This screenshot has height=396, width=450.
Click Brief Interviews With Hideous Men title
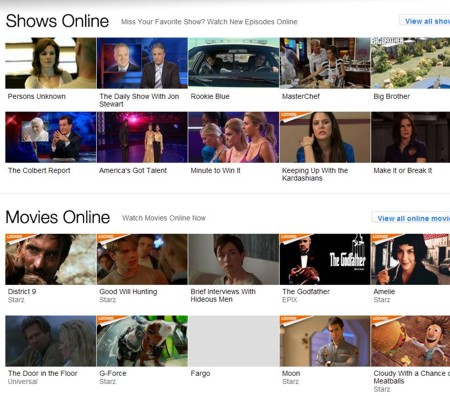pyautogui.click(x=223, y=295)
